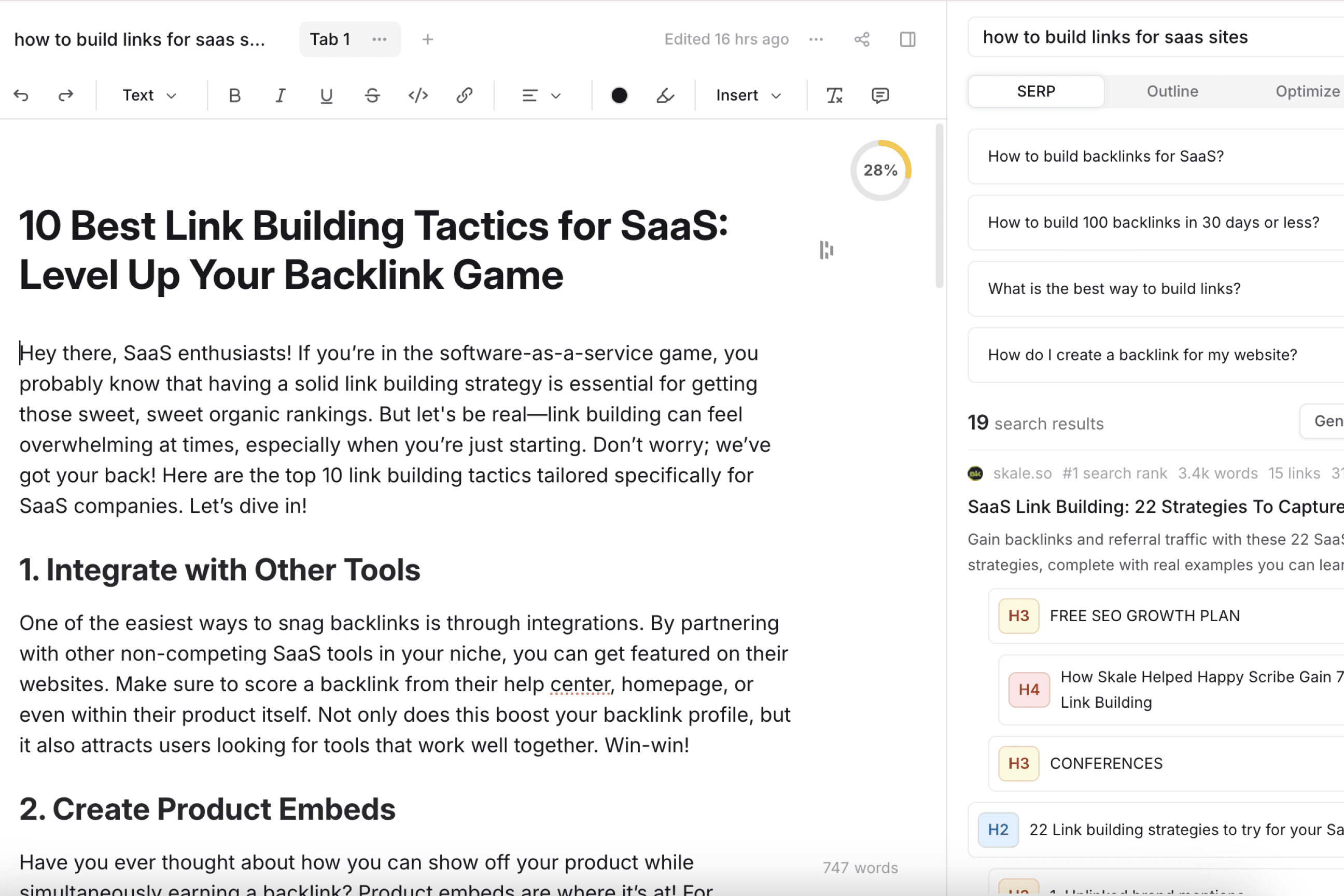Clear text formatting icon
Viewport: 1344px width, 896px height.
pyautogui.click(x=834, y=95)
